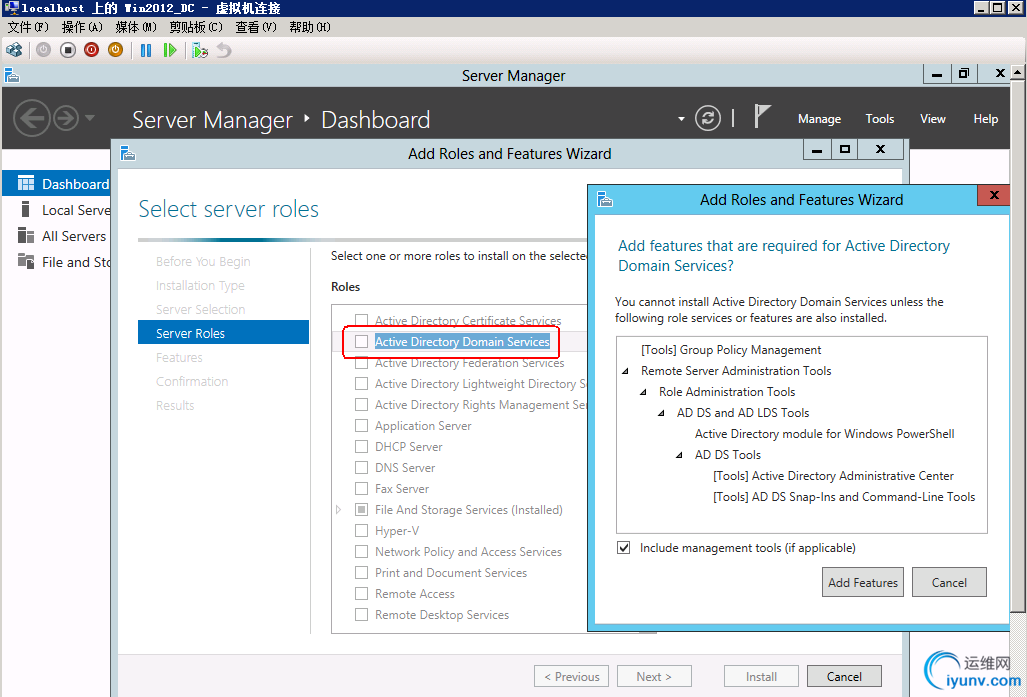Image resolution: width=1027 pixels, height=697 pixels.
Task: Open the notifications flag
Action: (761, 117)
